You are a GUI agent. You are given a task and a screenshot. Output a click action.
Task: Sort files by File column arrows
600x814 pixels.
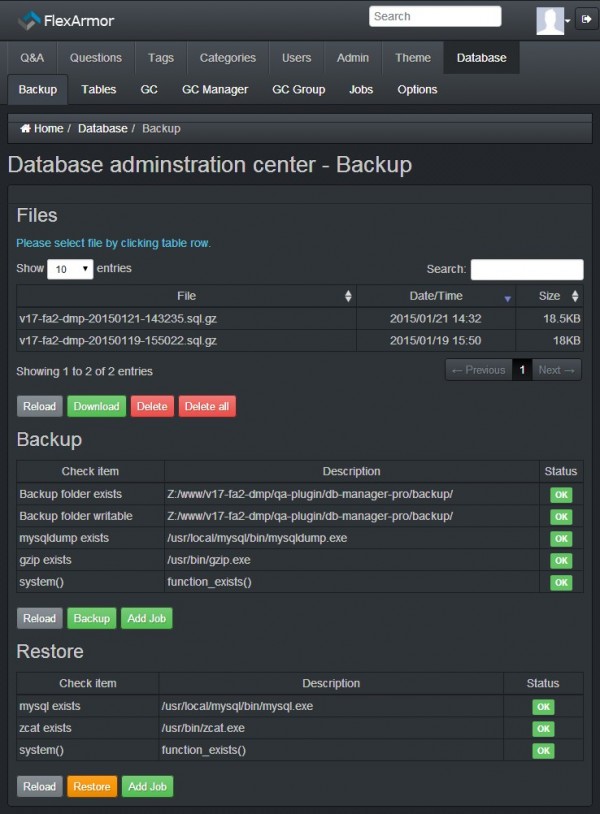click(348, 296)
